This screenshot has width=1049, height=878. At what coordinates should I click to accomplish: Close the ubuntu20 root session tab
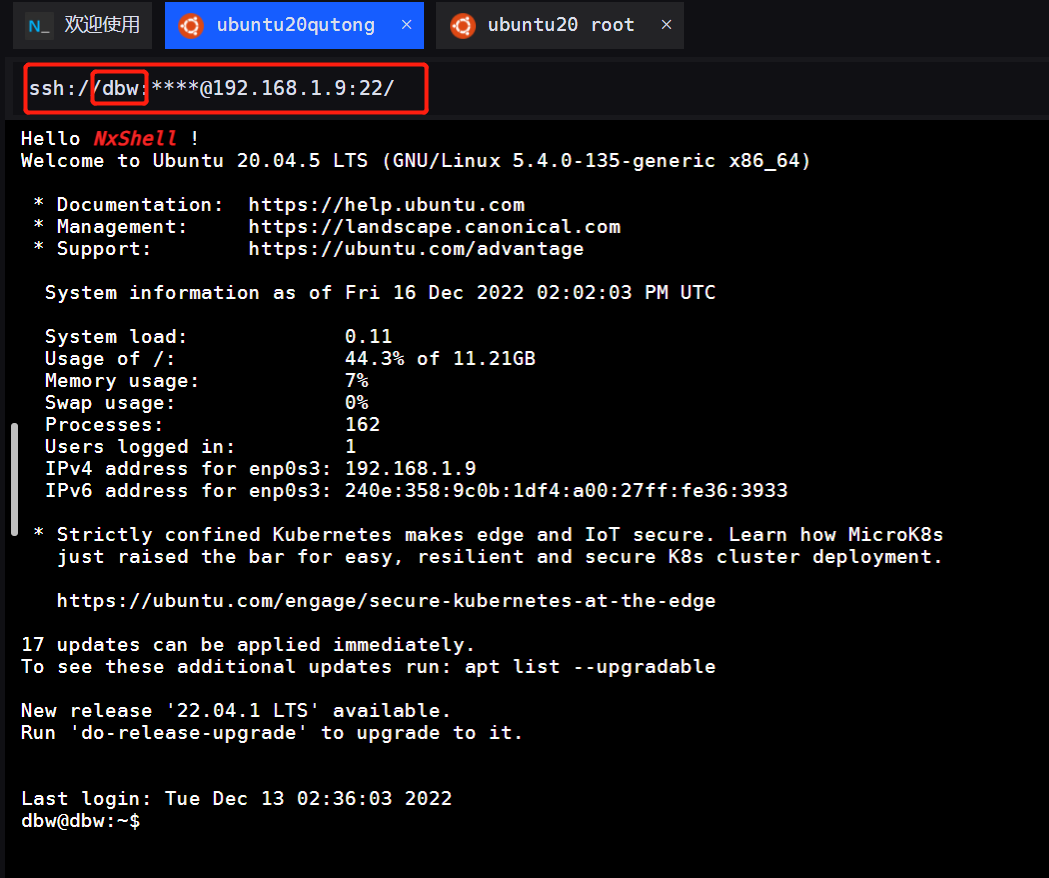pyautogui.click(x=666, y=24)
